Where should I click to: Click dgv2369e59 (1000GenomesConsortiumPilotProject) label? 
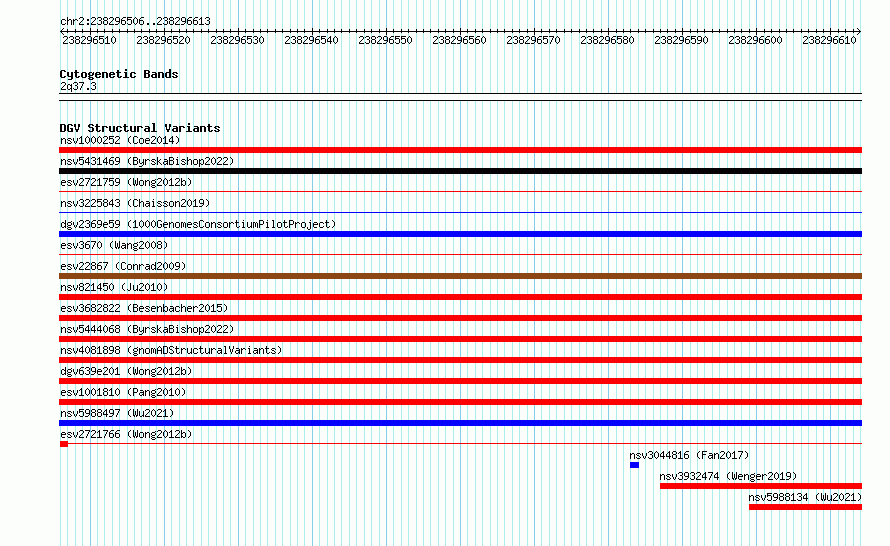click(198, 224)
